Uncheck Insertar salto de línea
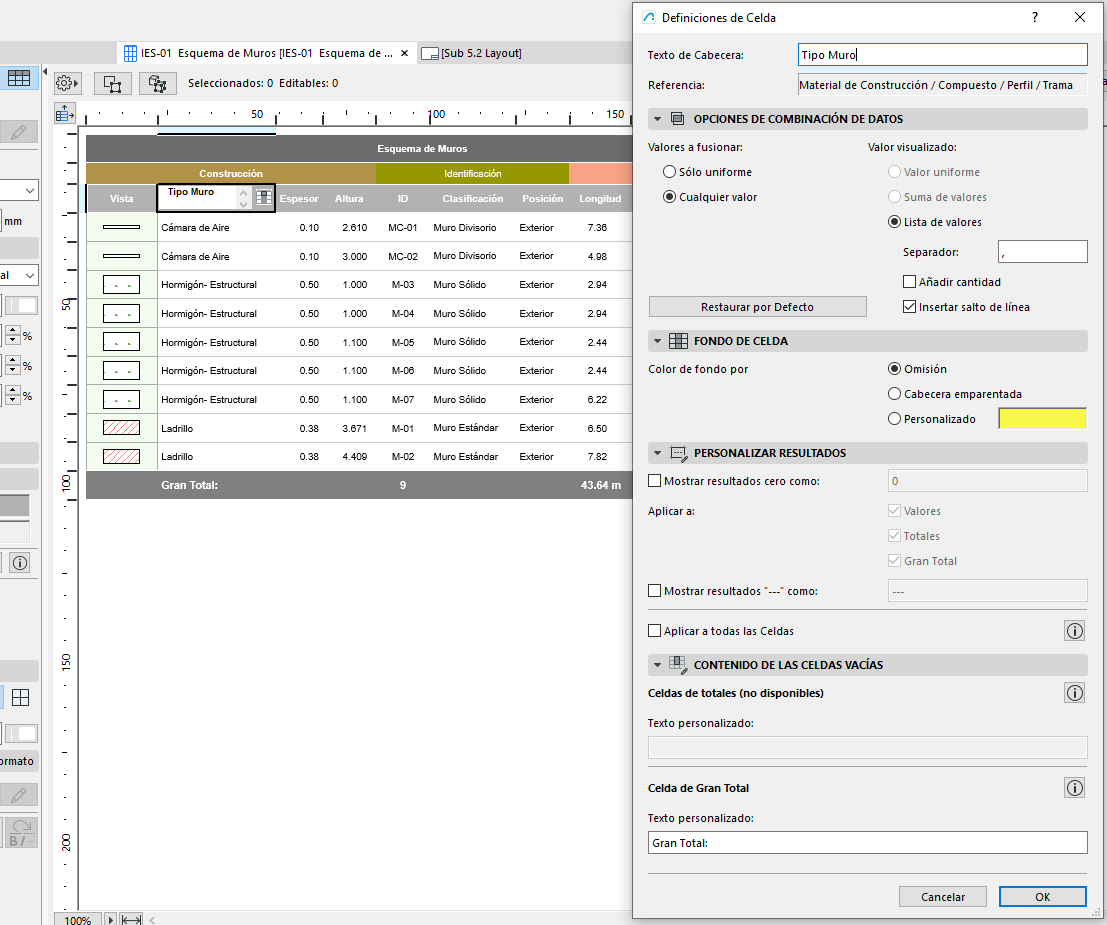This screenshot has height=925, width=1107. click(x=908, y=307)
